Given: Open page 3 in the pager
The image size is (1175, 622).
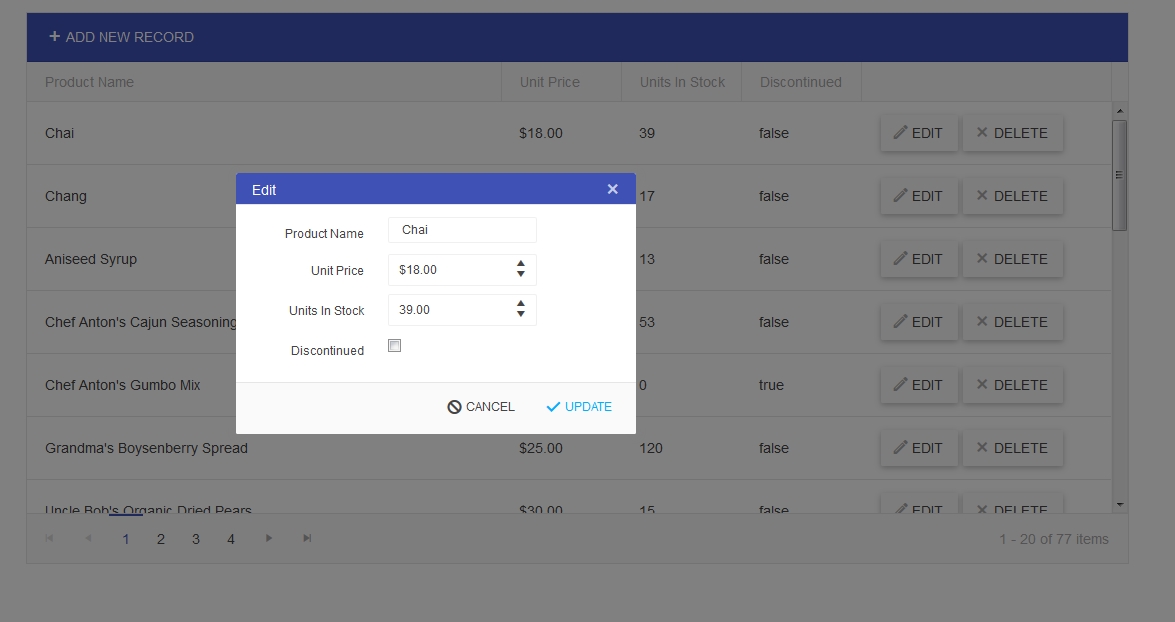Looking at the screenshot, I should [196, 539].
